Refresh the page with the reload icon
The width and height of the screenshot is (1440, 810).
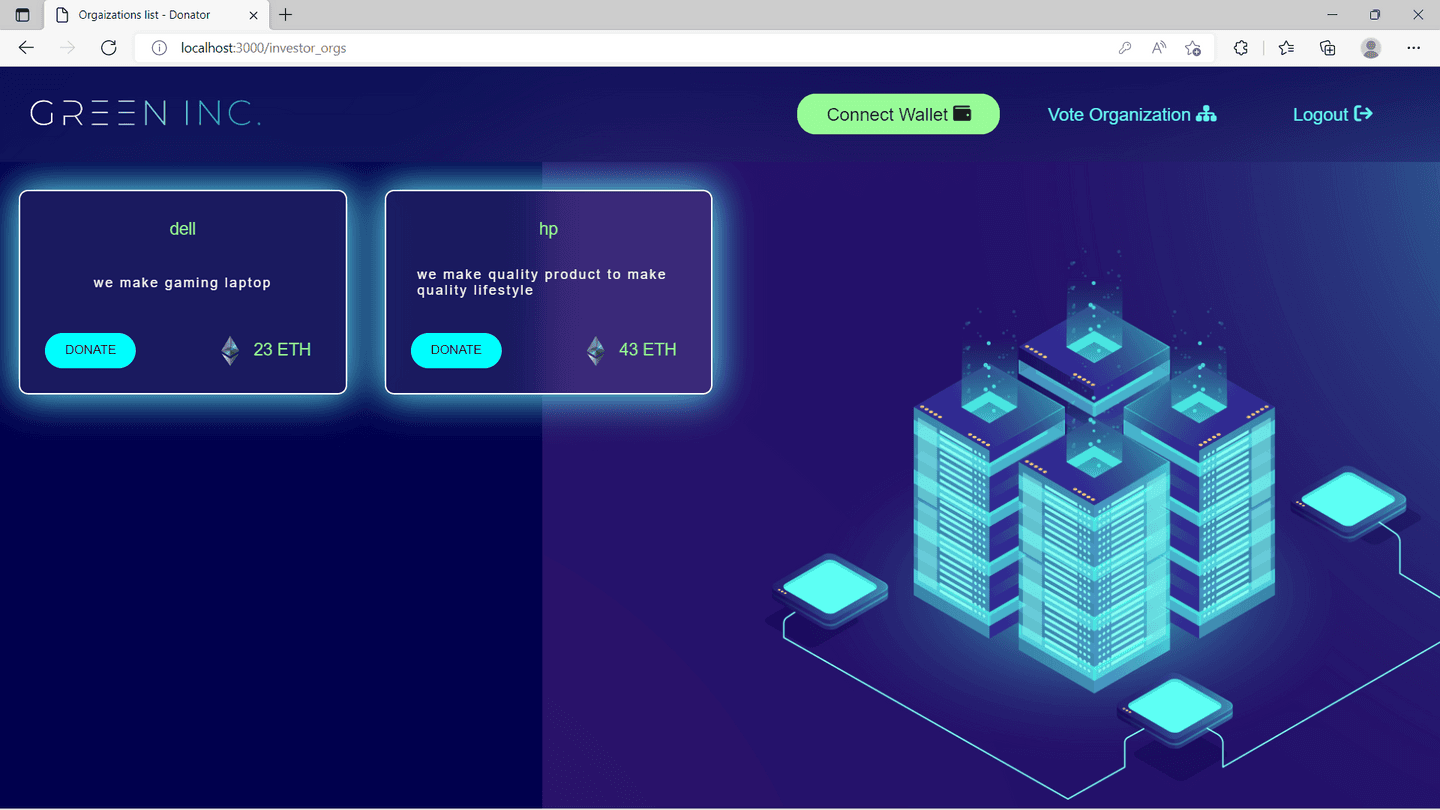click(109, 47)
